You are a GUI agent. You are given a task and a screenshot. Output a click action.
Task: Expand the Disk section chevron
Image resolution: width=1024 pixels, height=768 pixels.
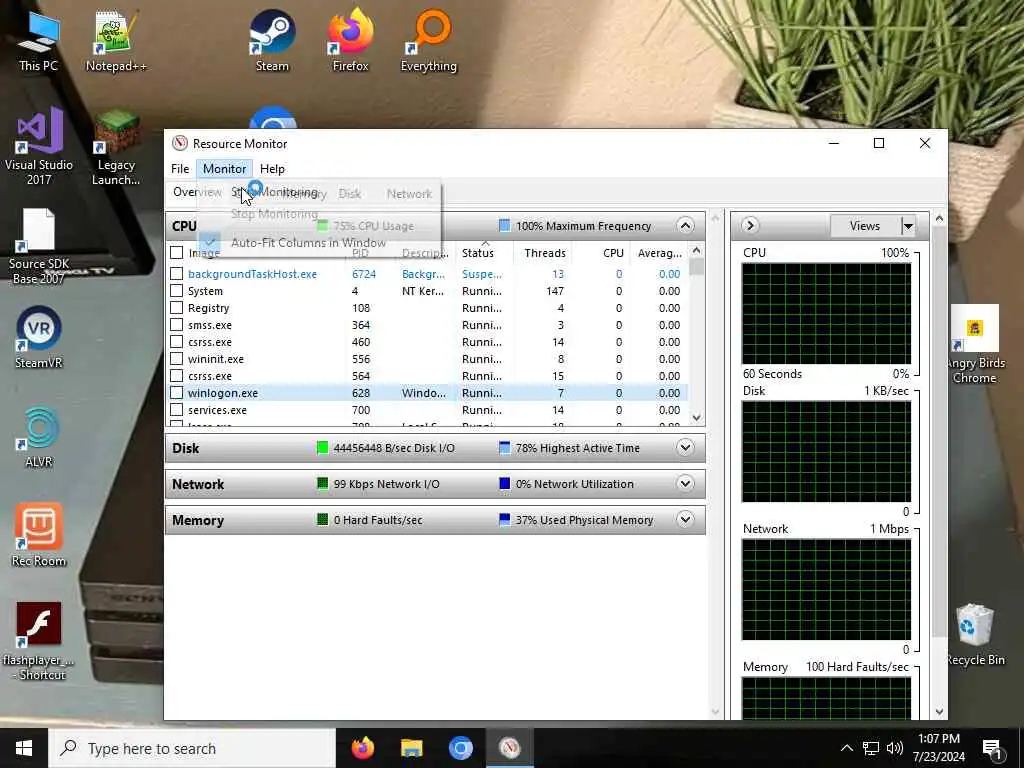tap(685, 448)
